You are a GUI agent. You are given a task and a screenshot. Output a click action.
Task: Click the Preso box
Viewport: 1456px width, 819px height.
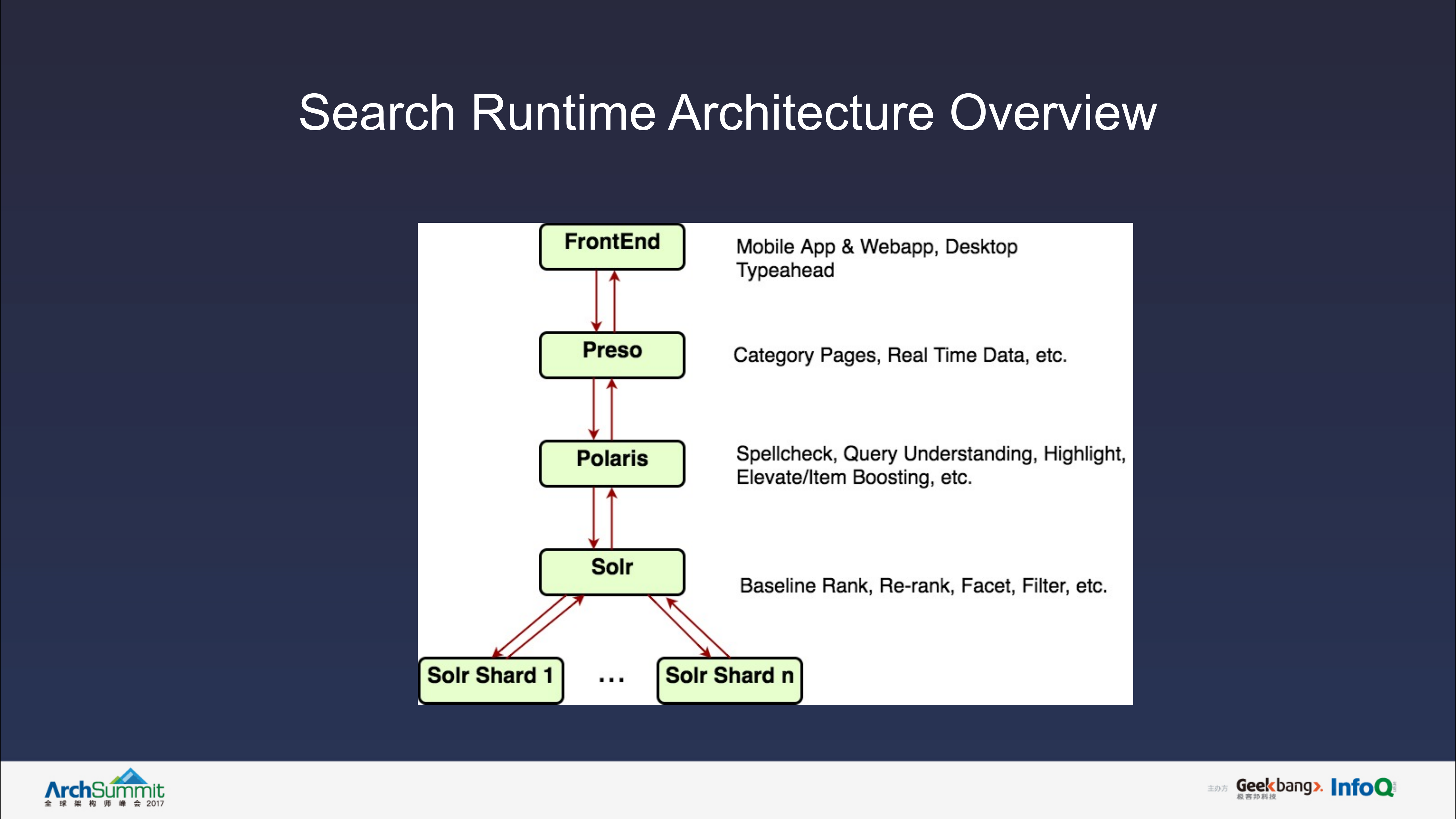pos(612,354)
